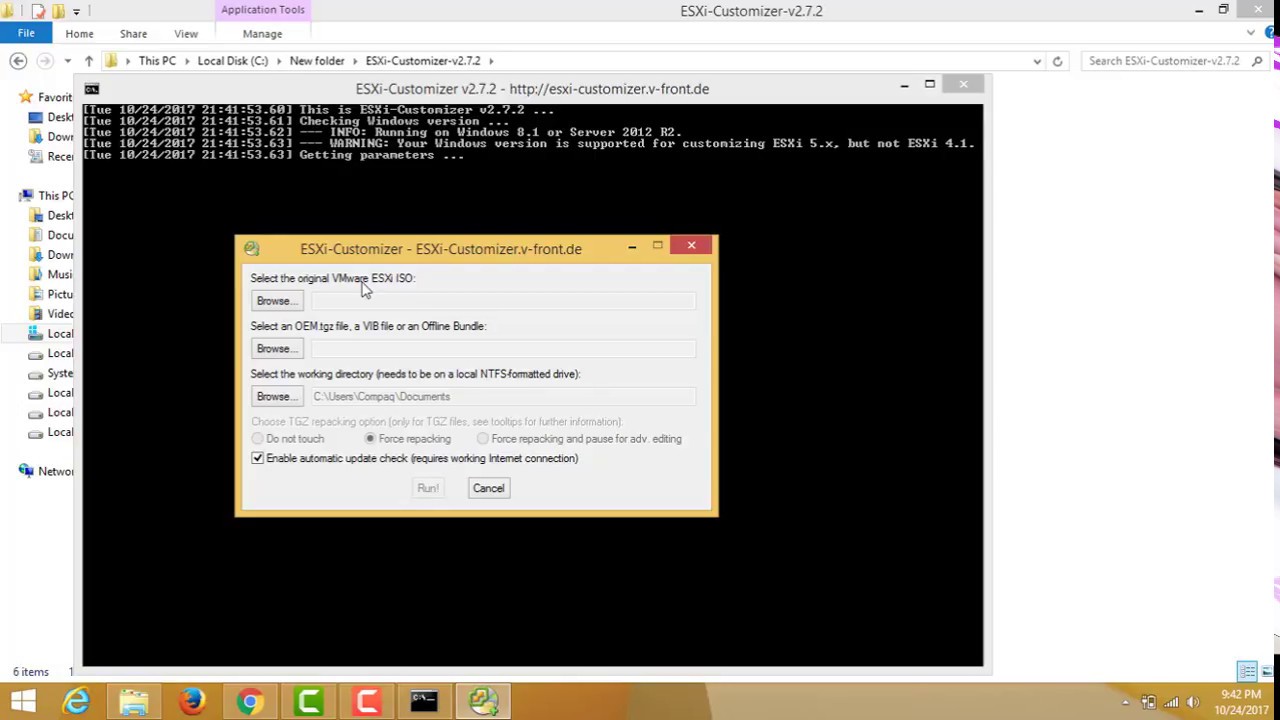Open the File tab in Explorer
Image resolution: width=1280 pixels, height=720 pixels.
pyautogui.click(x=26, y=34)
